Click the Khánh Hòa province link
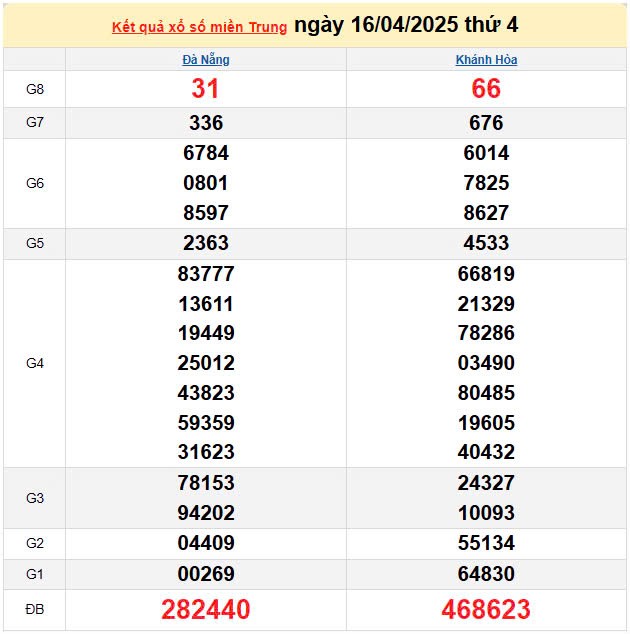 [x=486, y=60]
